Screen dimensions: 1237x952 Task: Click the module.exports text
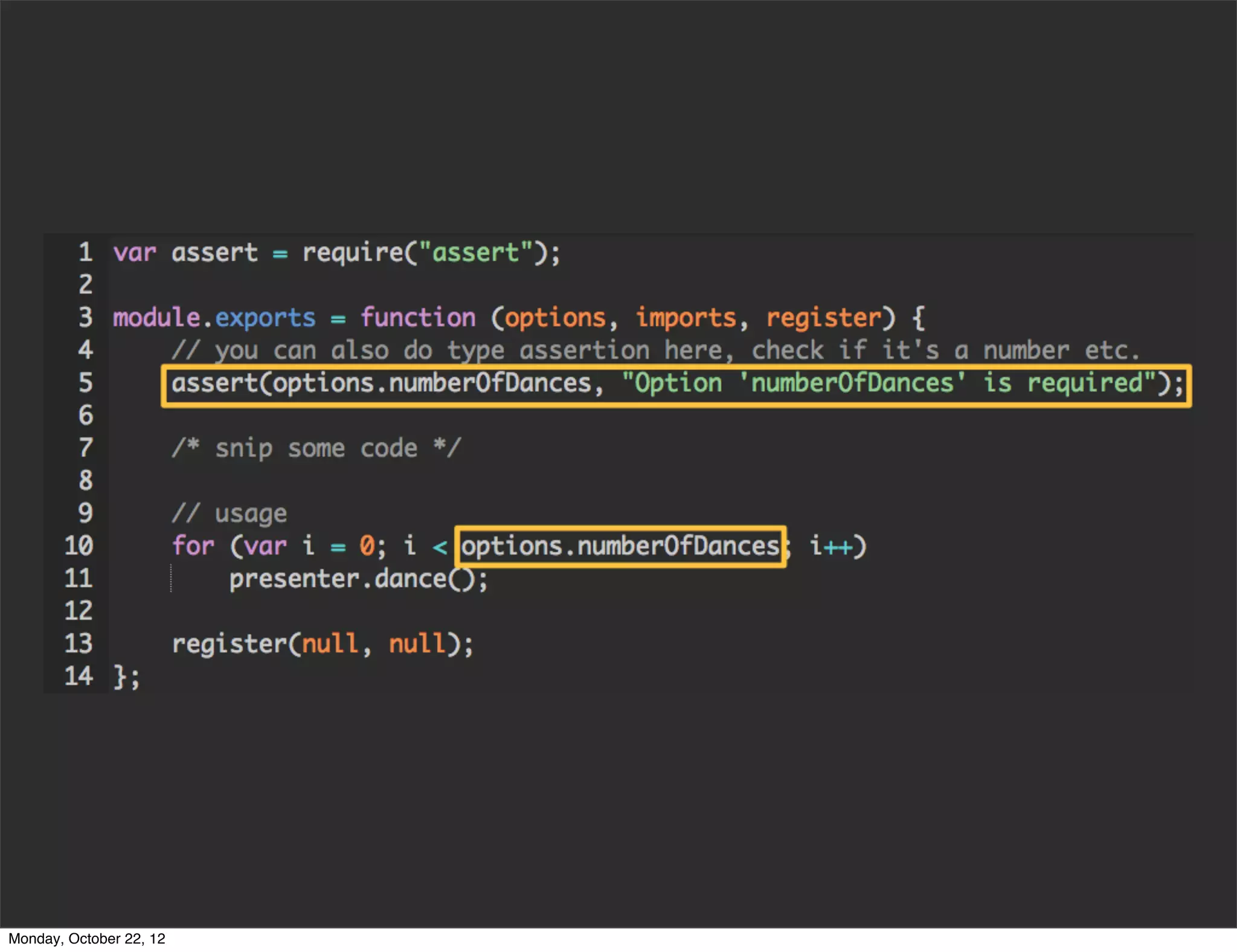214,318
